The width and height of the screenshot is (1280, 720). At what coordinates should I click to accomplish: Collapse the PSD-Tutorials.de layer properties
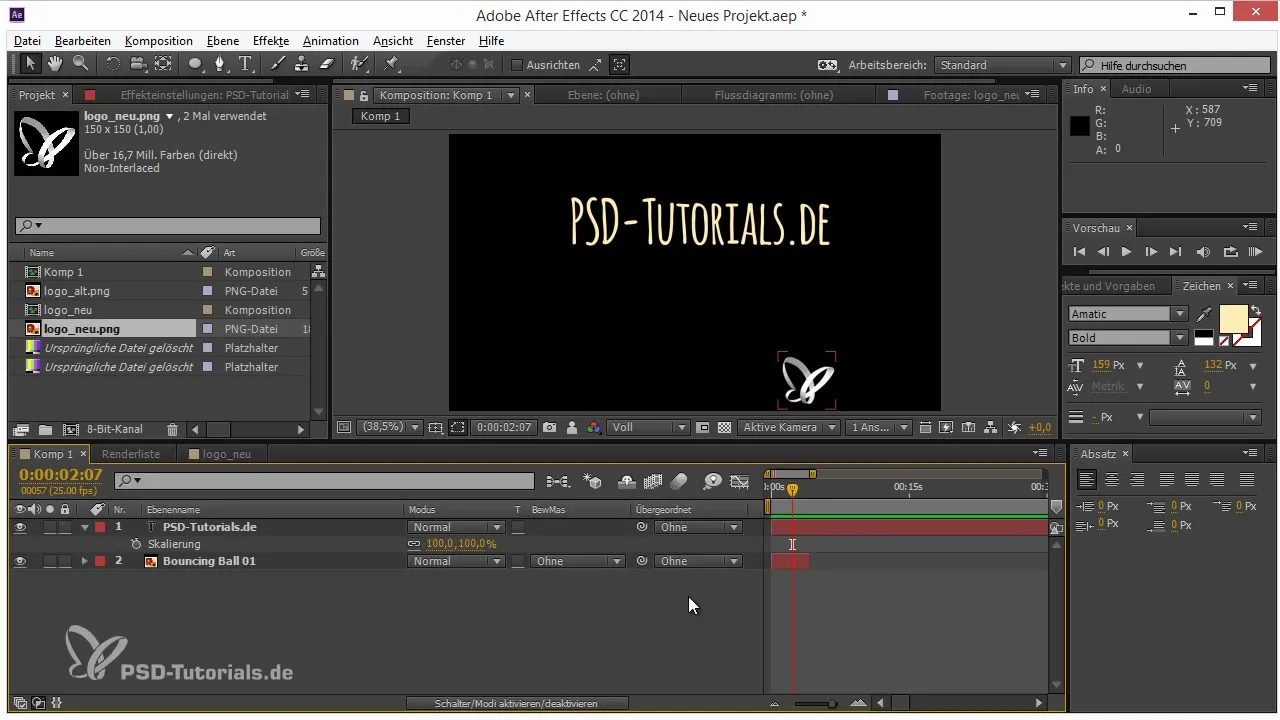(x=85, y=527)
